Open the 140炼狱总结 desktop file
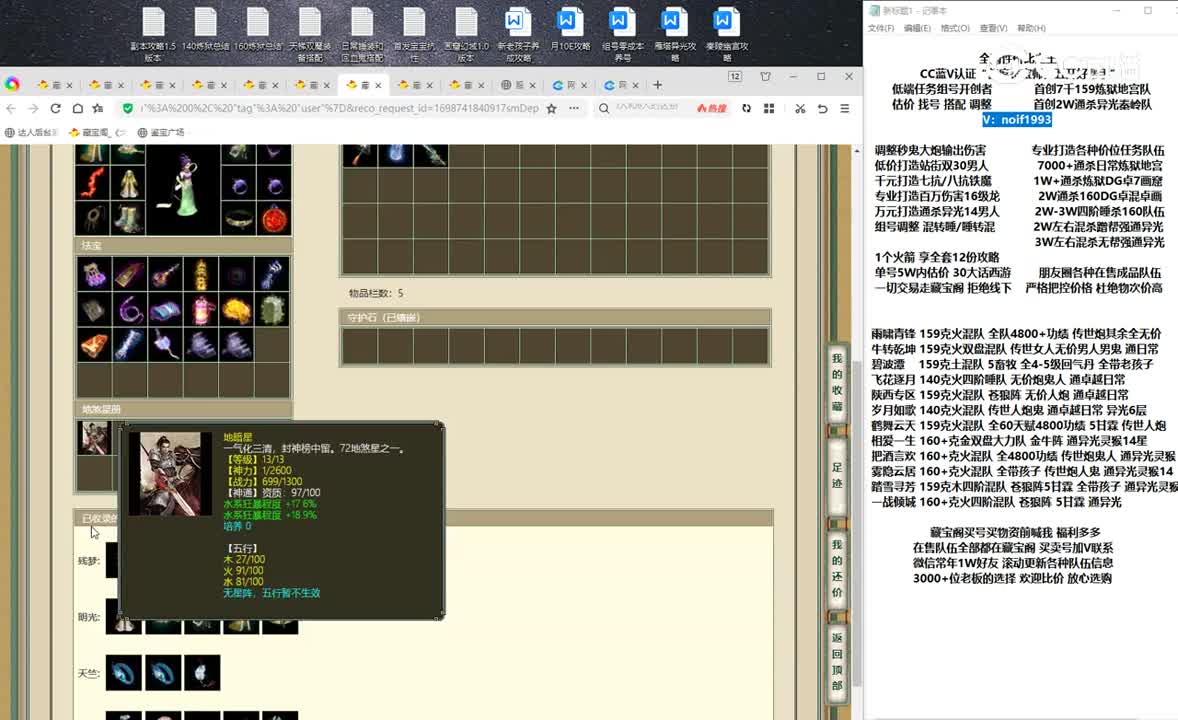This screenshot has height=720, width=1178. [x=205, y=30]
